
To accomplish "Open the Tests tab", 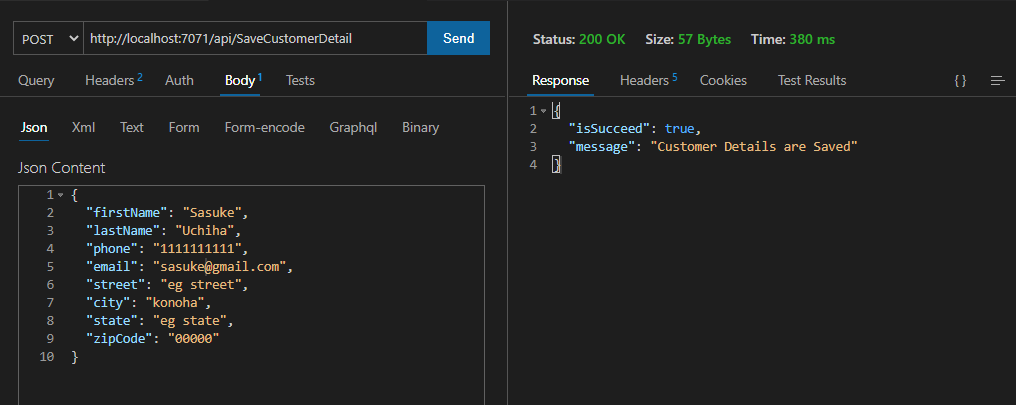I will (300, 80).
